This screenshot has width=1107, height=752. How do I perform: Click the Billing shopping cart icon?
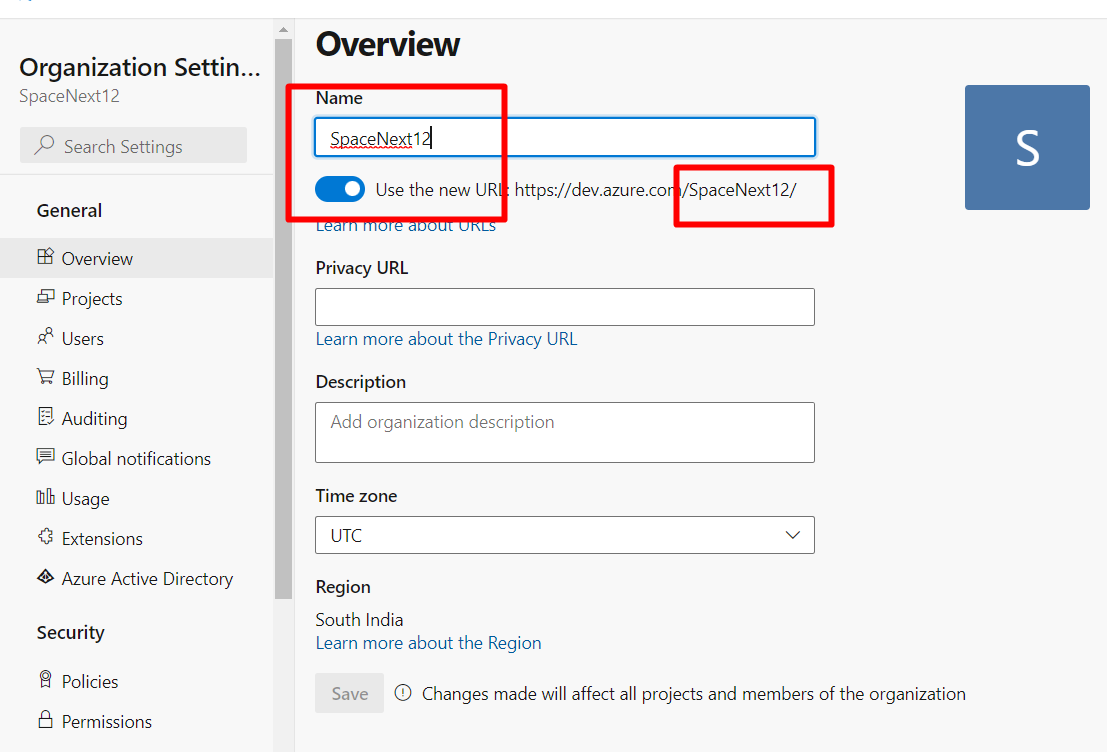tap(45, 377)
